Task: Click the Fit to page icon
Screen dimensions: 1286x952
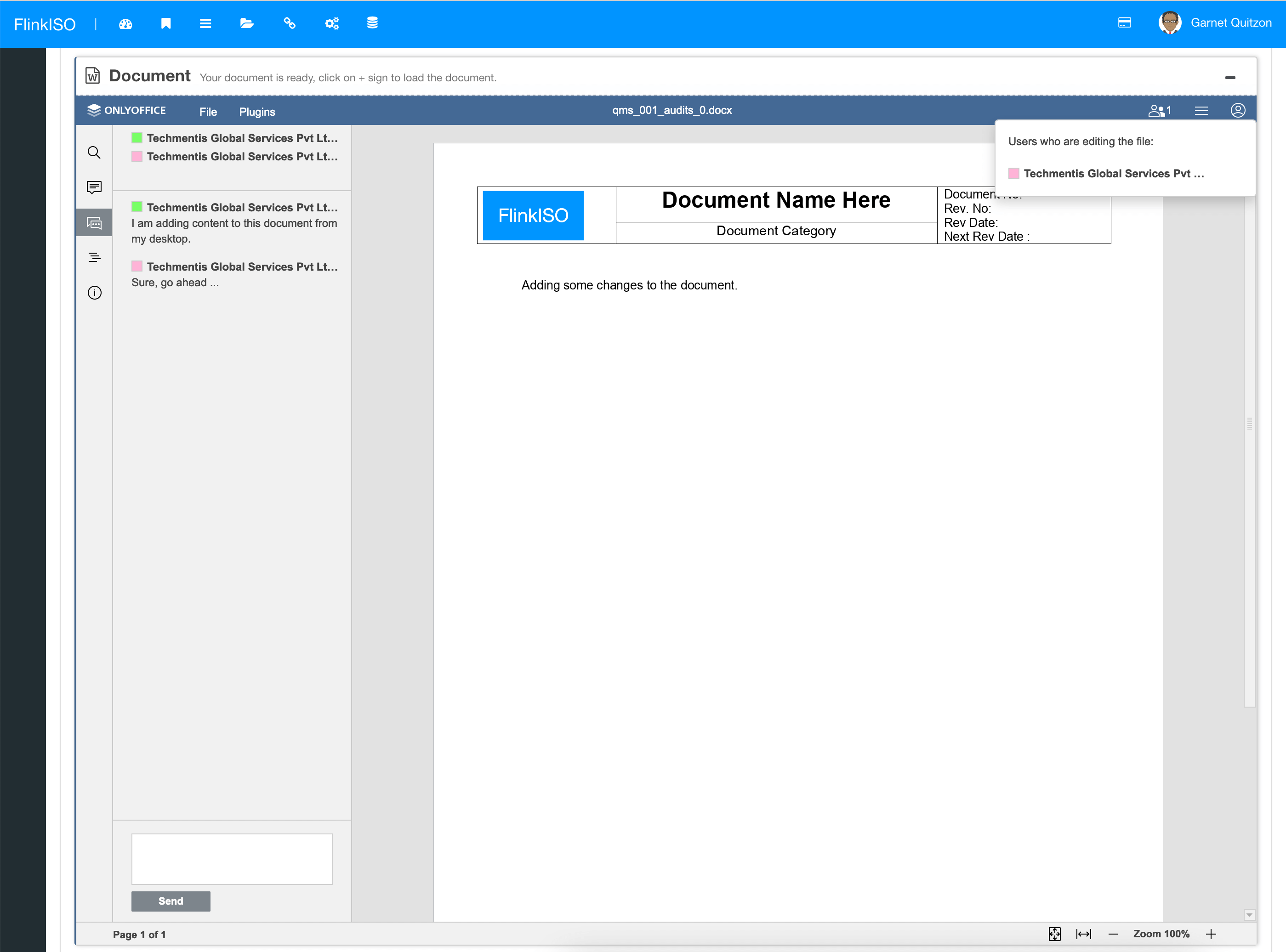Action: pyautogui.click(x=1054, y=934)
